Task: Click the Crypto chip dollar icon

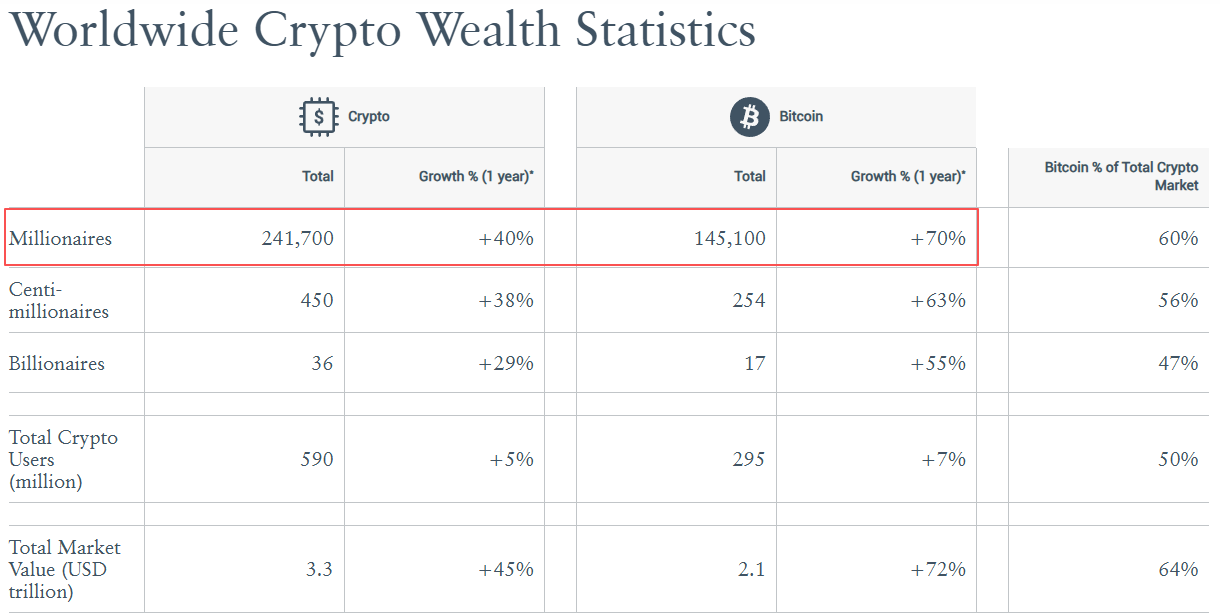Action: pyautogui.click(x=319, y=117)
